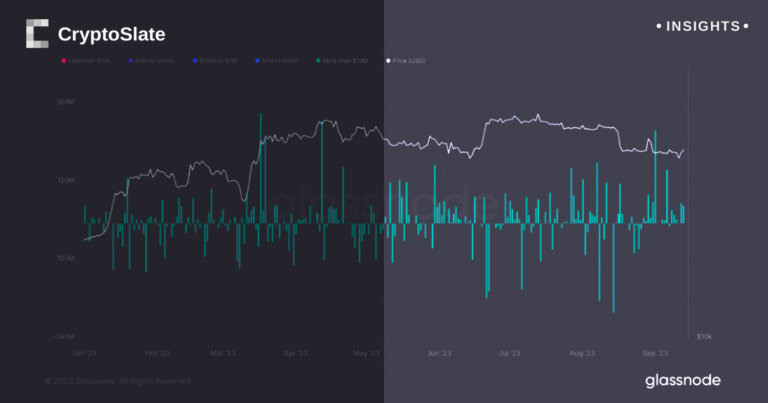Click the white 'Price [USD]' legend dot
Screen dimensions: 768x403
click(388, 61)
